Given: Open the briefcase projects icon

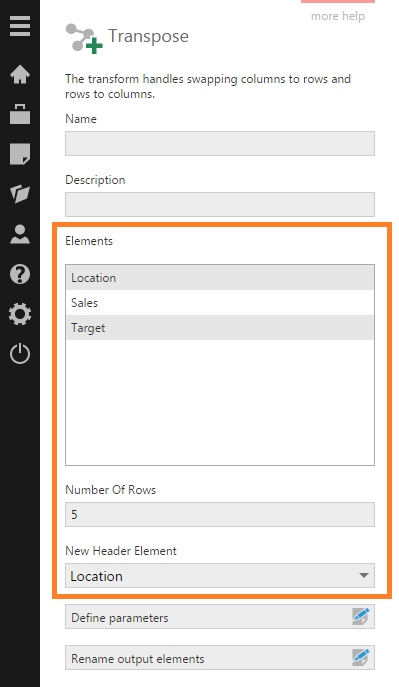Looking at the screenshot, I should 20,114.
